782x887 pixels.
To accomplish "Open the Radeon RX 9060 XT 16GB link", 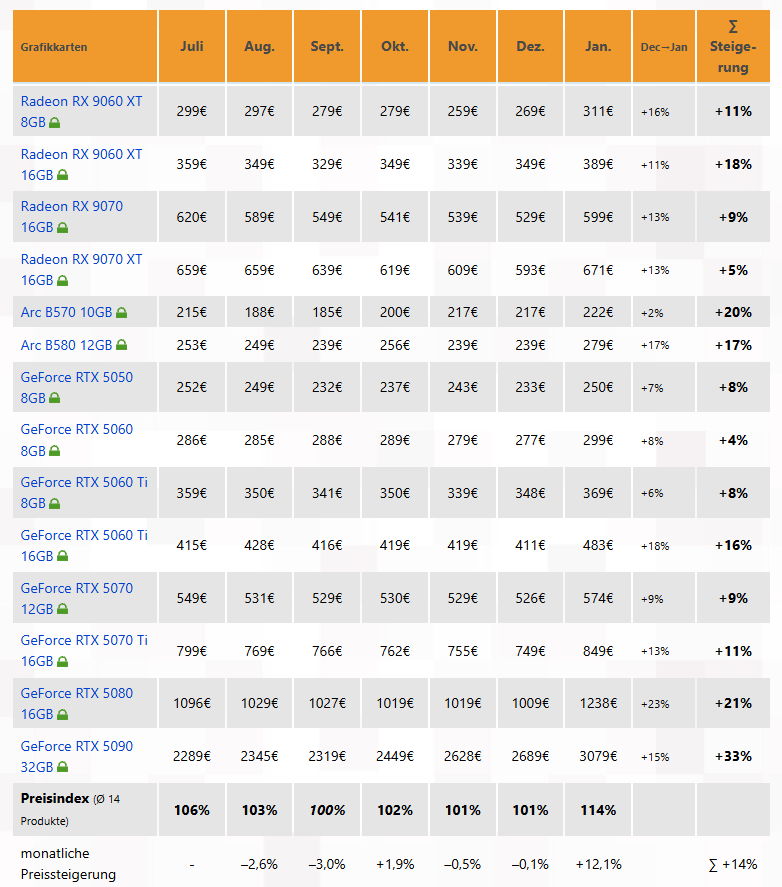I will pyautogui.click(x=81, y=154).
